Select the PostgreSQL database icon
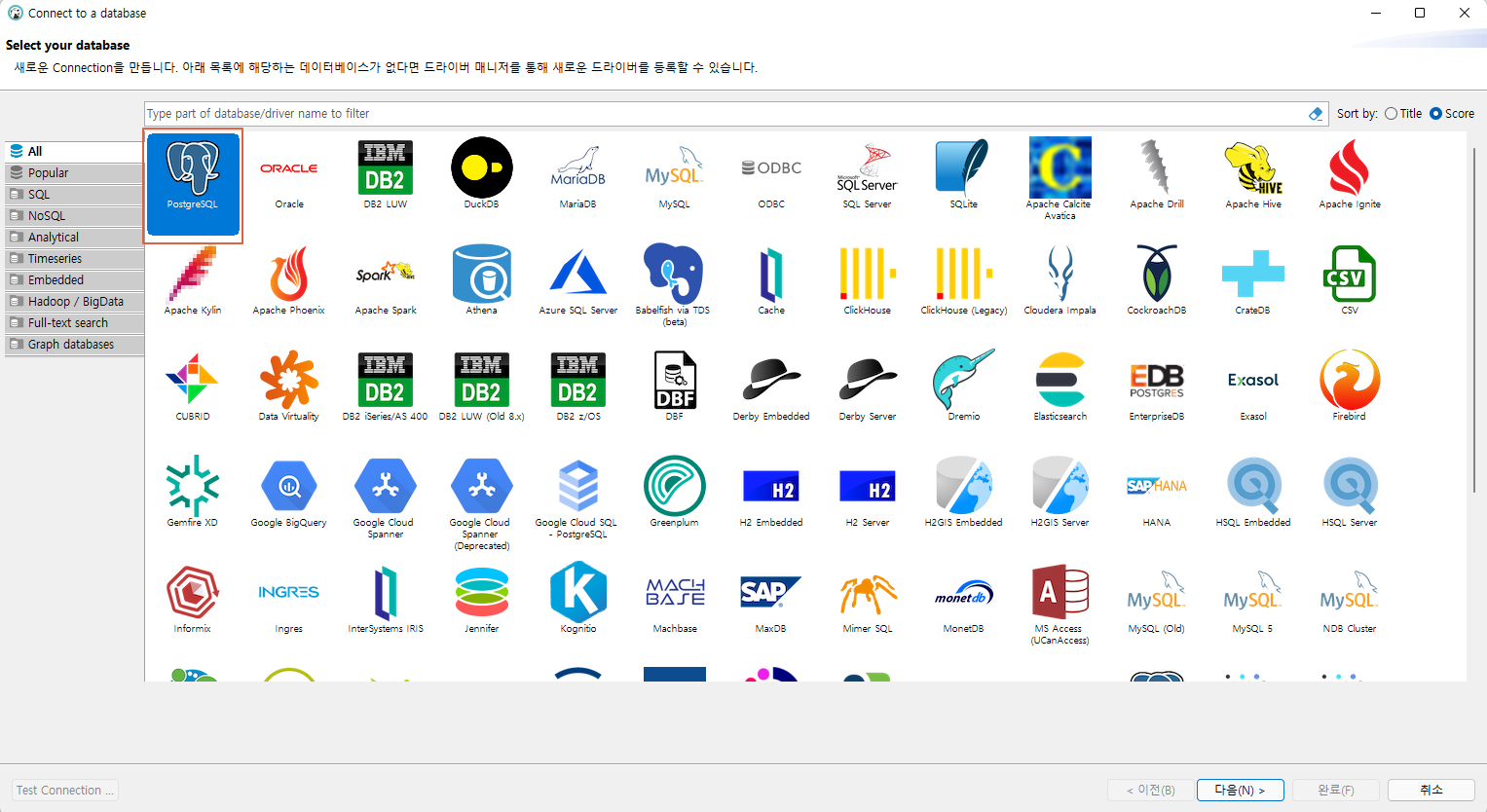The height and width of the screenshot is (812, 1487). 193,184
